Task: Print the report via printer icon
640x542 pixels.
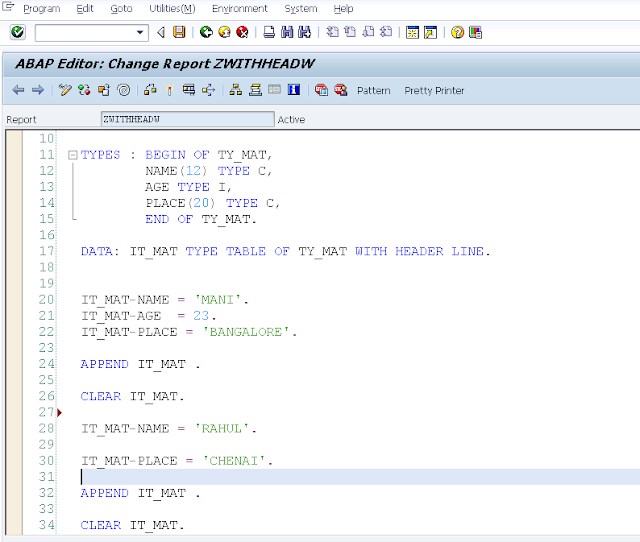Action: [x=269, y=32]
